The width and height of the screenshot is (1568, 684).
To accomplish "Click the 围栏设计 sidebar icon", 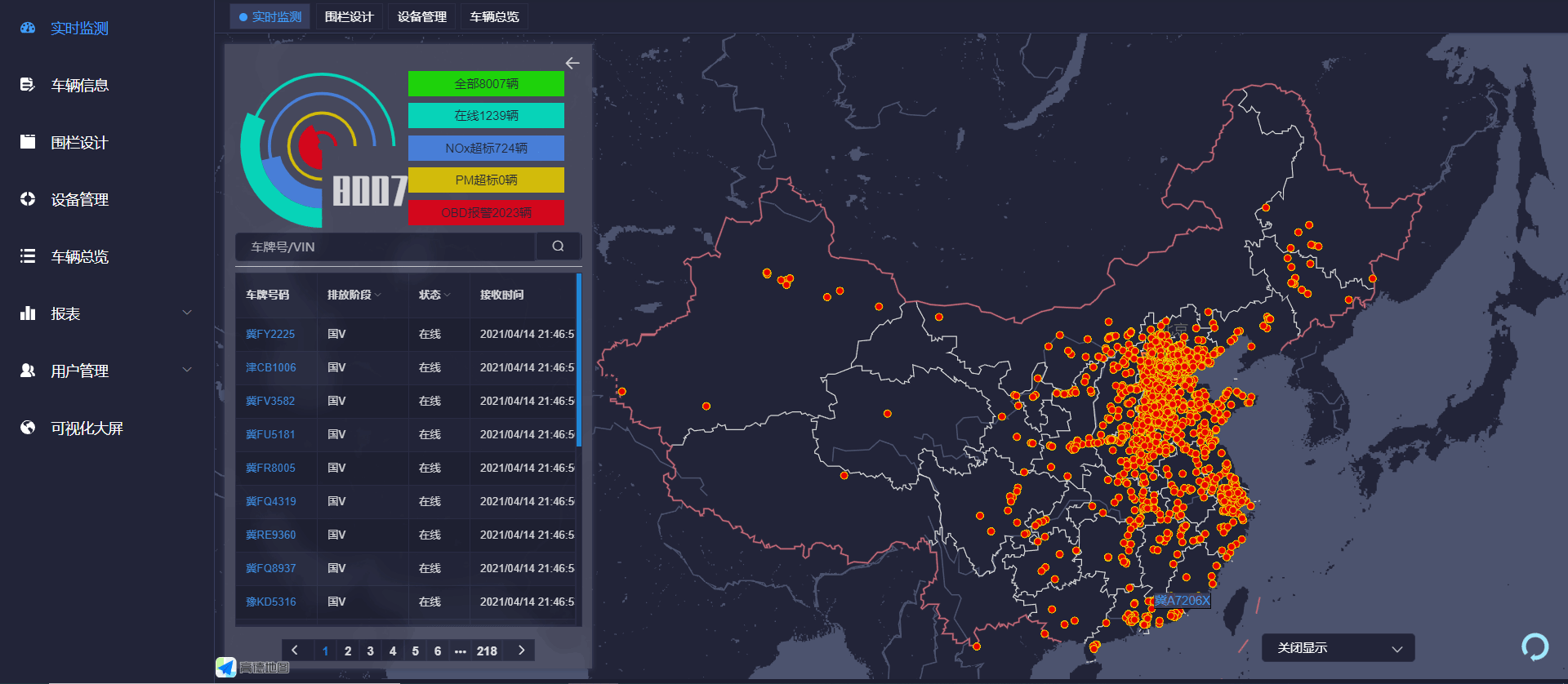I will click(28, 142).
